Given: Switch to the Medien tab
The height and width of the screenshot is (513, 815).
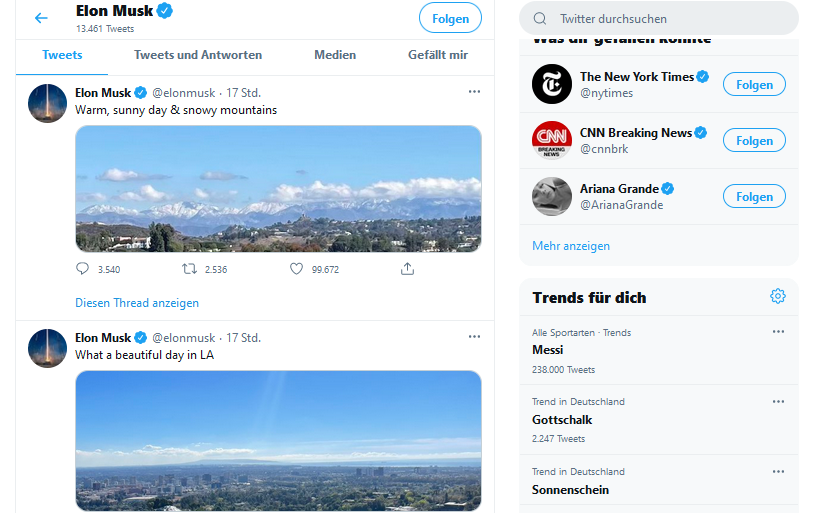Looking at the screenshot, I should [x=335, y=55].
